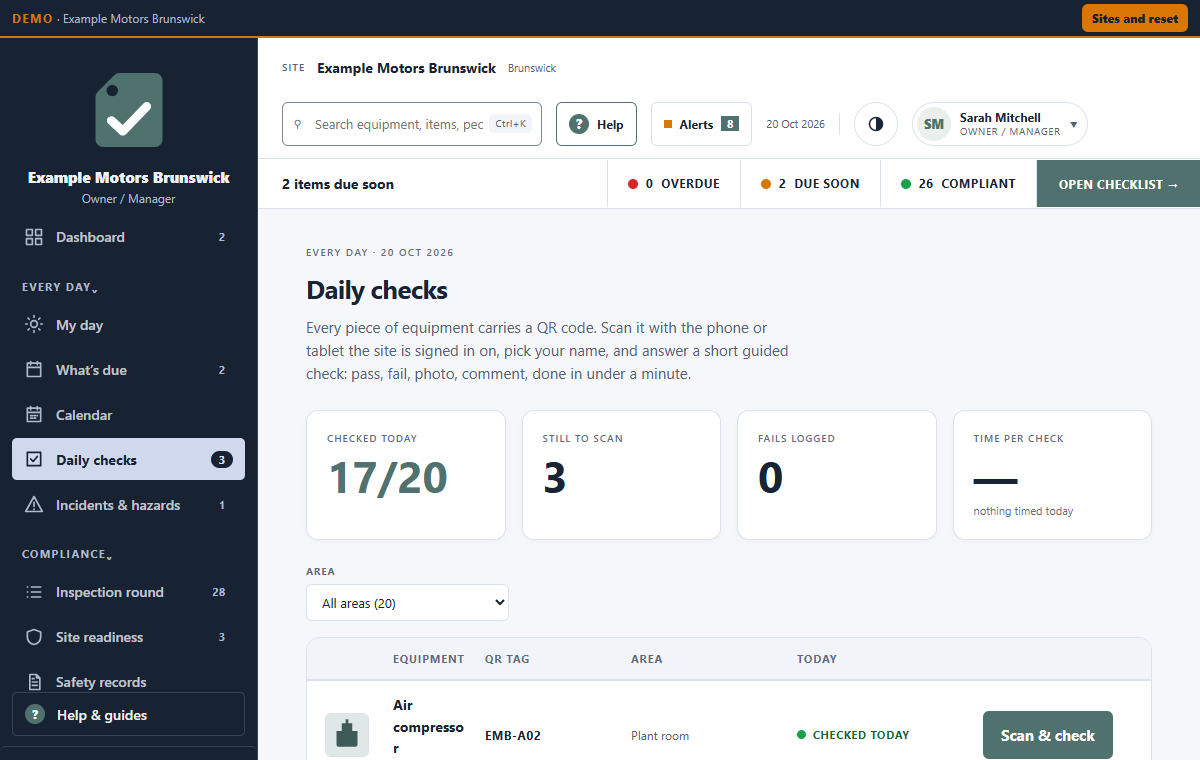Click the Help & guides question icon
Image resolution: width=1200 pixels, height=760 pixels.
(35, 715)
